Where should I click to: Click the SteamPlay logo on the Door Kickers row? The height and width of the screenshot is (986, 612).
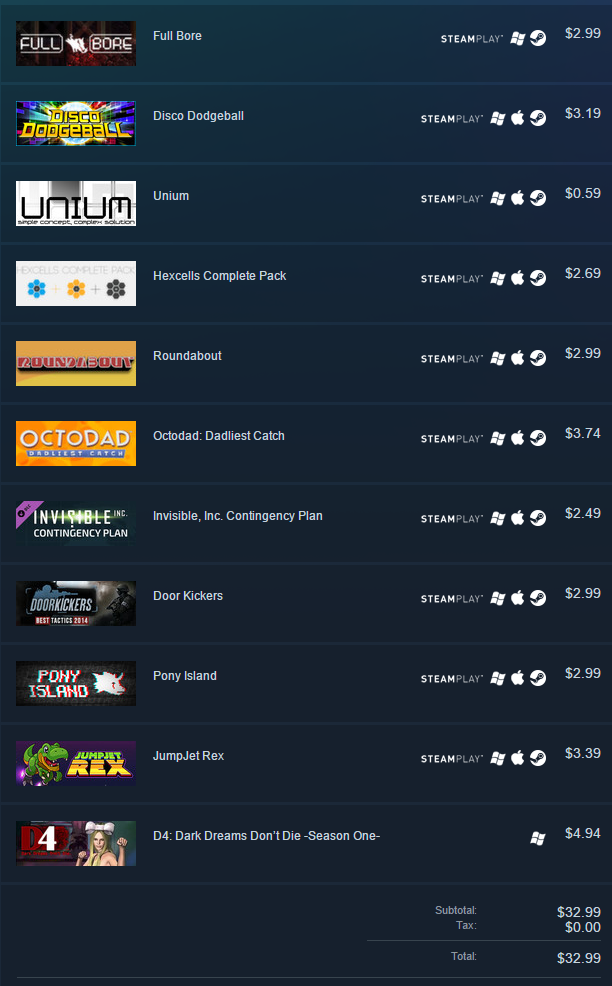(x=452, y=599)
